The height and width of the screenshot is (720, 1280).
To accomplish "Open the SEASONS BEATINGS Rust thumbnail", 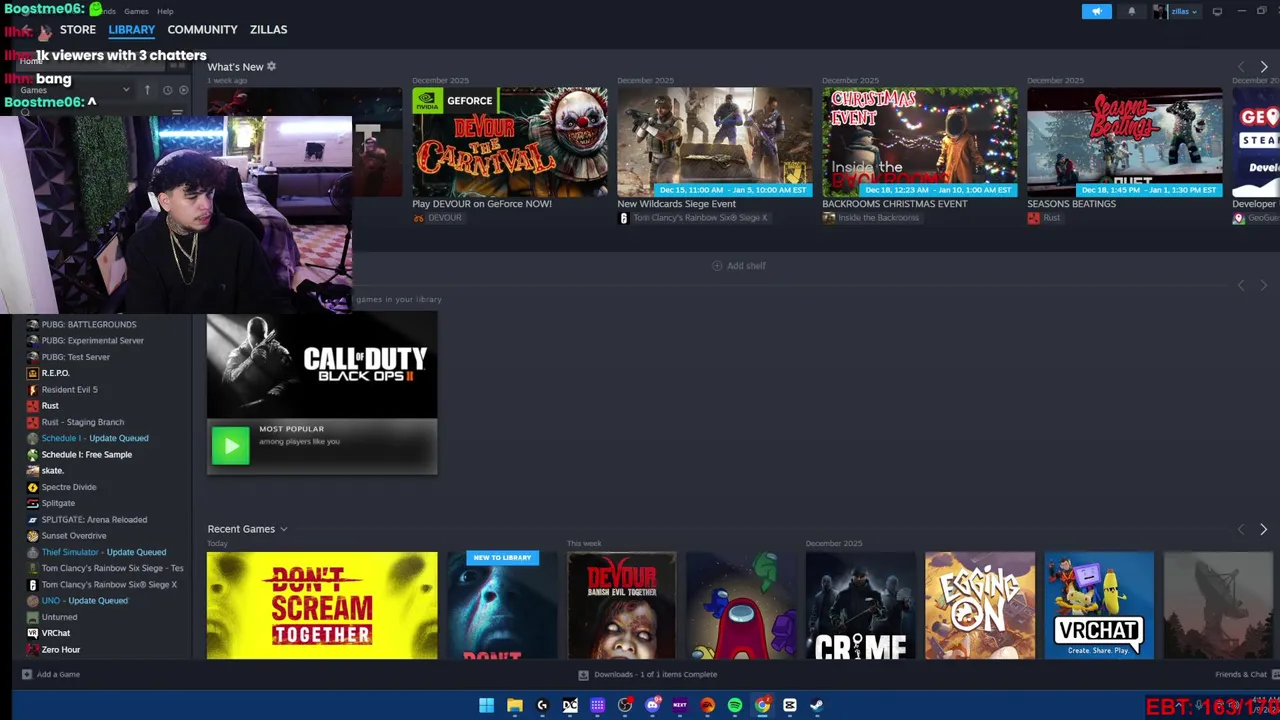I will 1125,142.
